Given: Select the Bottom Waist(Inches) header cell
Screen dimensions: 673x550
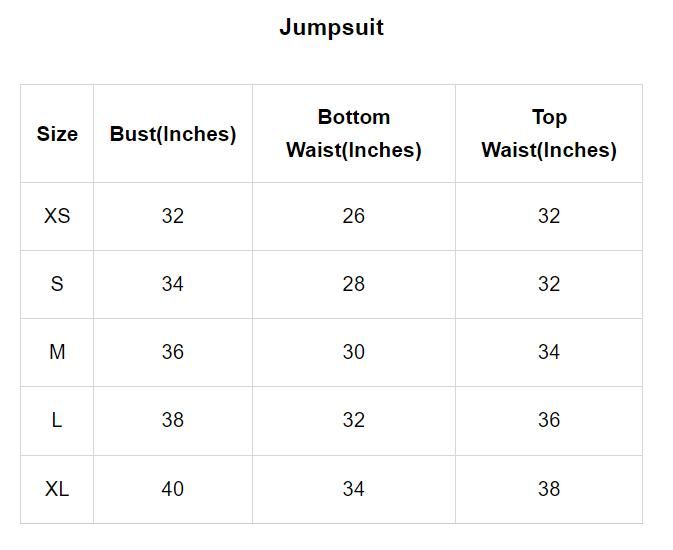Looking at the screenshot, I should click(354, 134).
